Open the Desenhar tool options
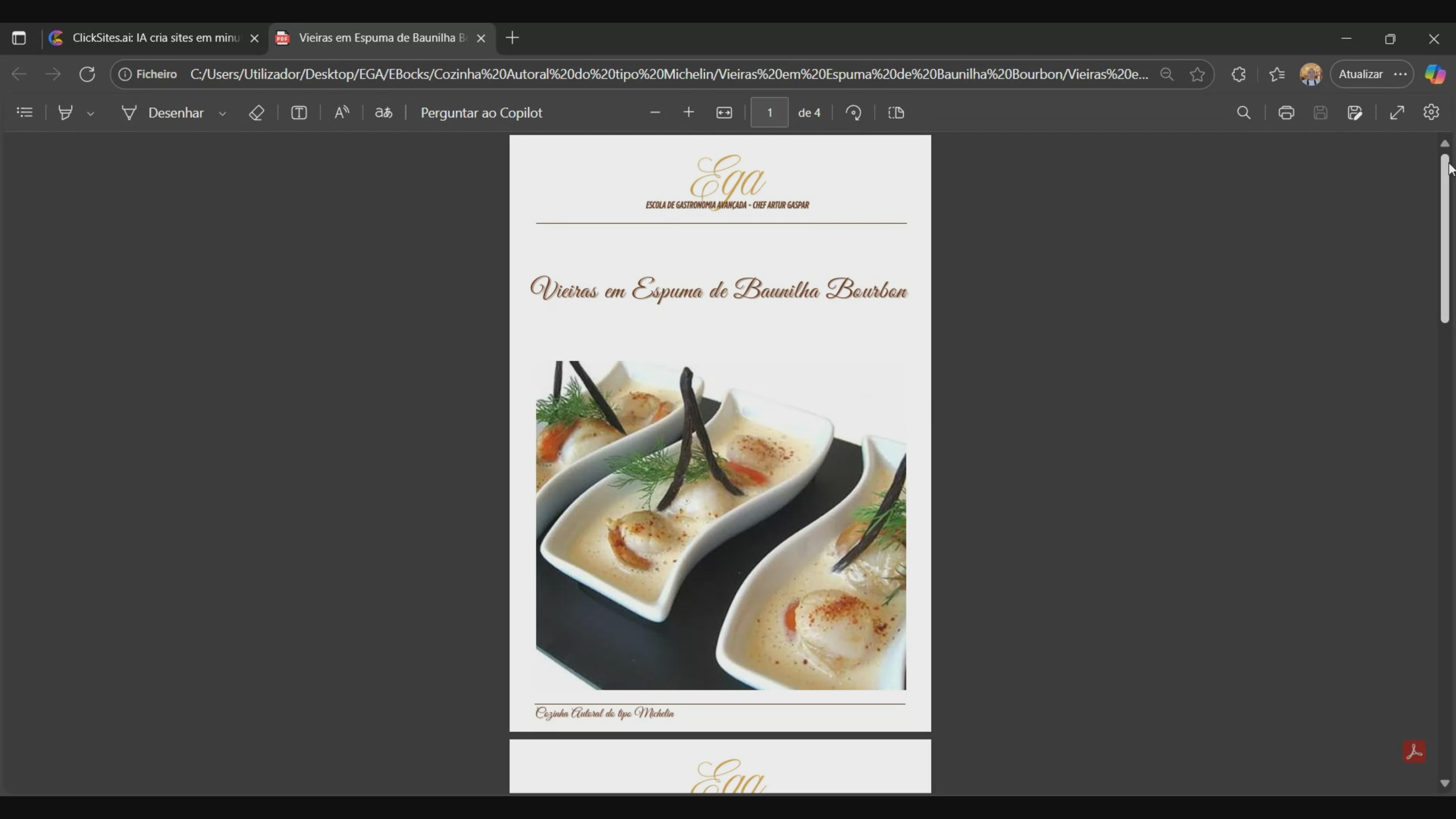1456x819 pixels. [x=223, y=113]
